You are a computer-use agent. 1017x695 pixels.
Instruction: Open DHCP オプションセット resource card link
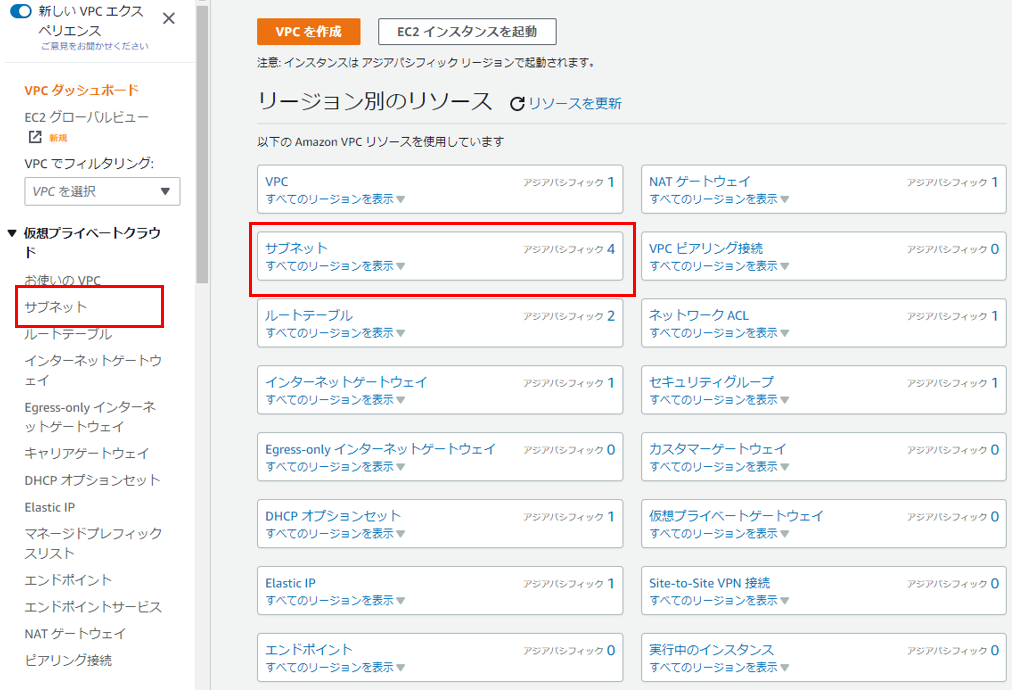click(333, 516)
